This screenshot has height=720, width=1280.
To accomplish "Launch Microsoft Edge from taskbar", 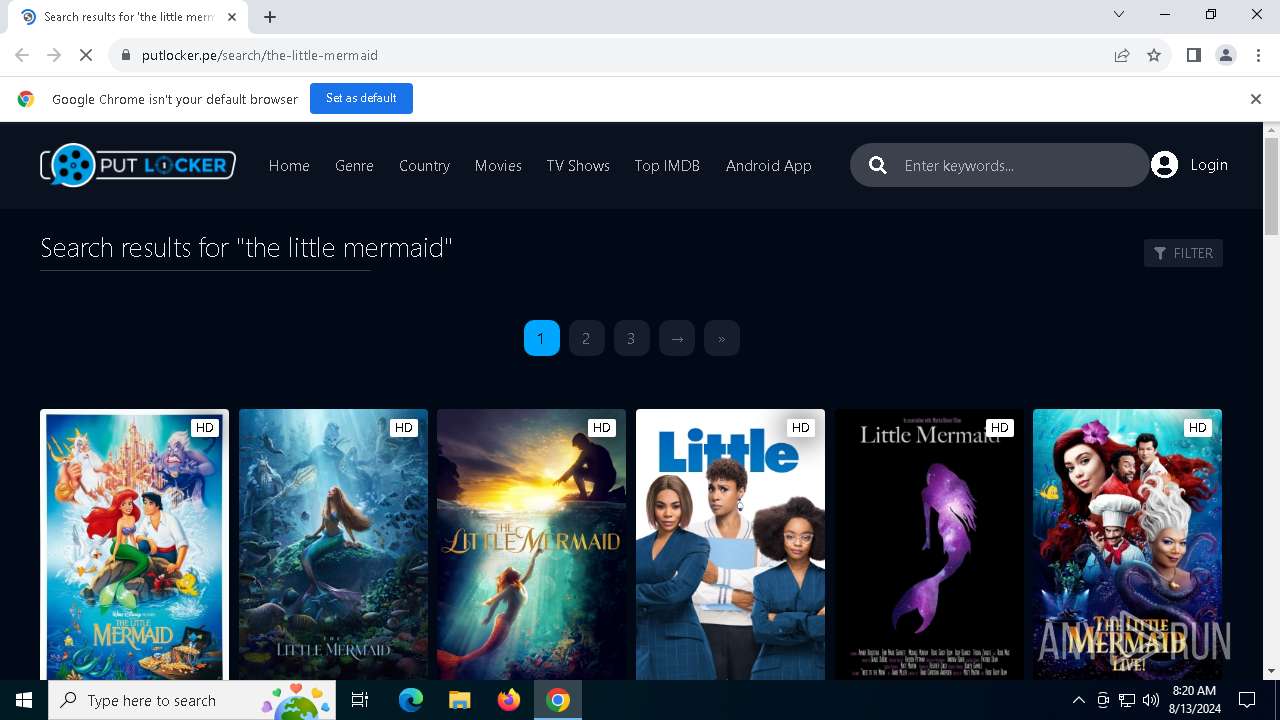I will click(410, 700).
